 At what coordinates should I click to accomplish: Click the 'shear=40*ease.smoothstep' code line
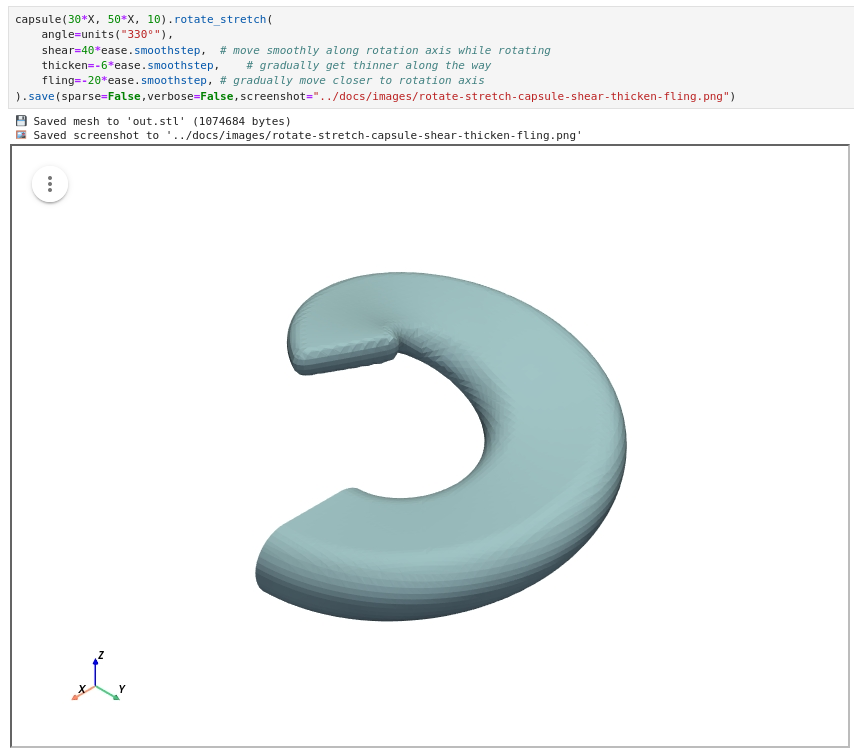(x=124, y=50)
